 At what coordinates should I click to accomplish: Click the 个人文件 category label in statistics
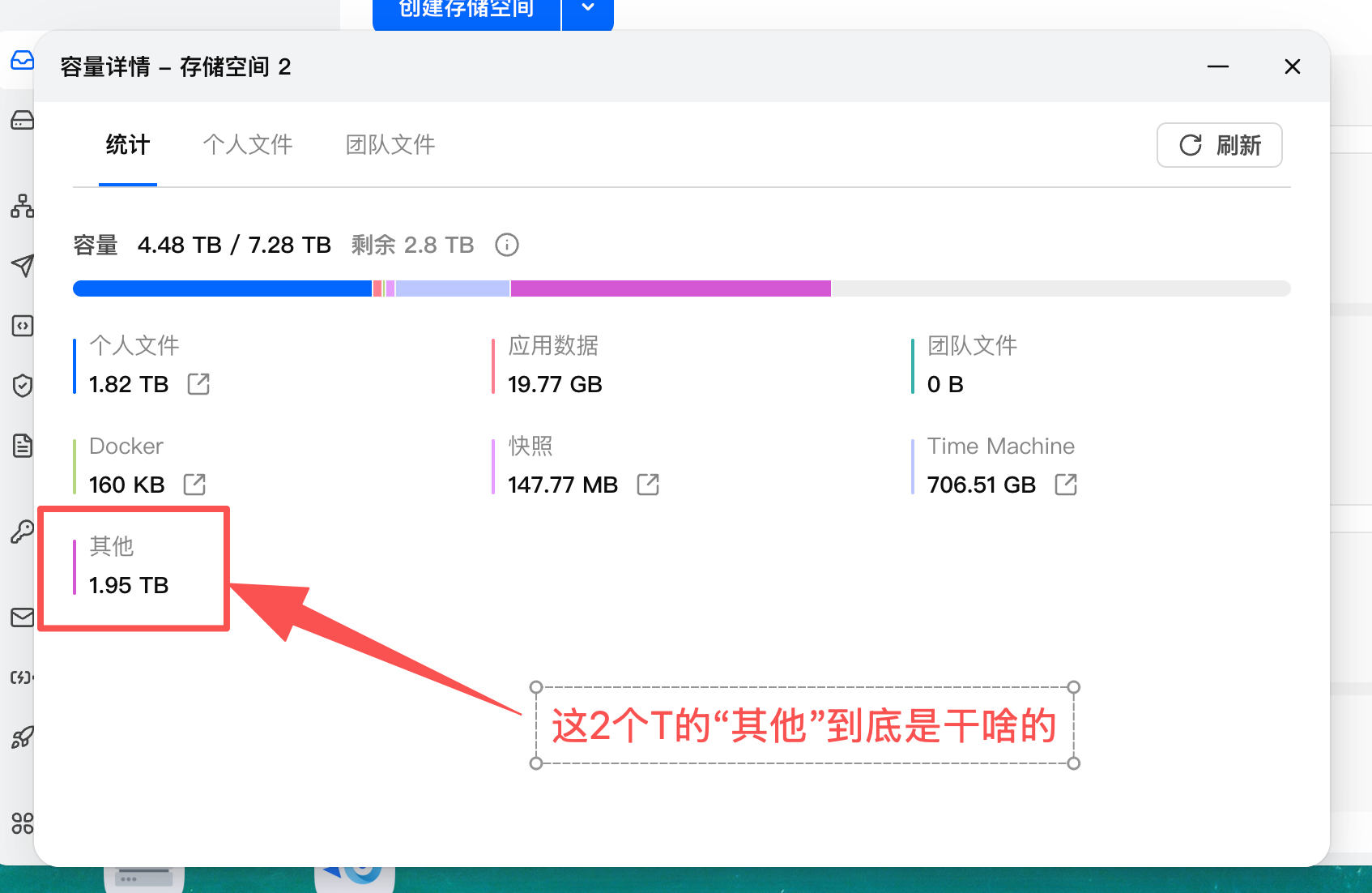coord(134,345)
